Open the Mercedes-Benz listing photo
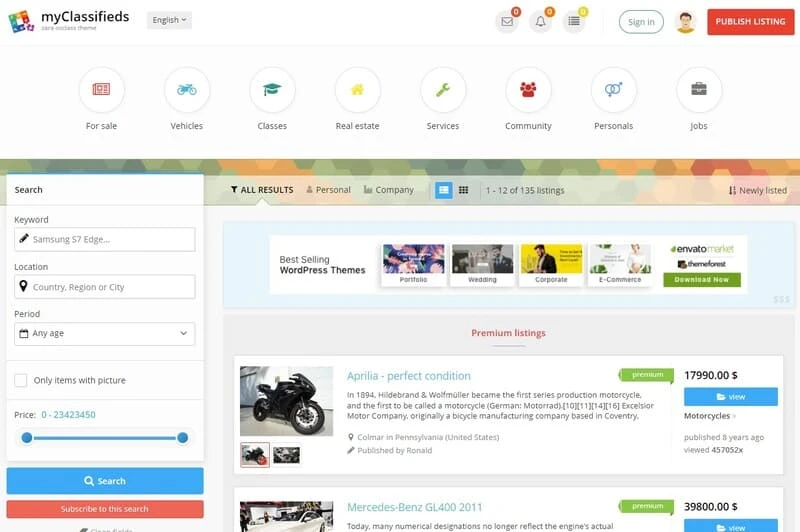Screen dimensions: 800x532 (286, 516)
